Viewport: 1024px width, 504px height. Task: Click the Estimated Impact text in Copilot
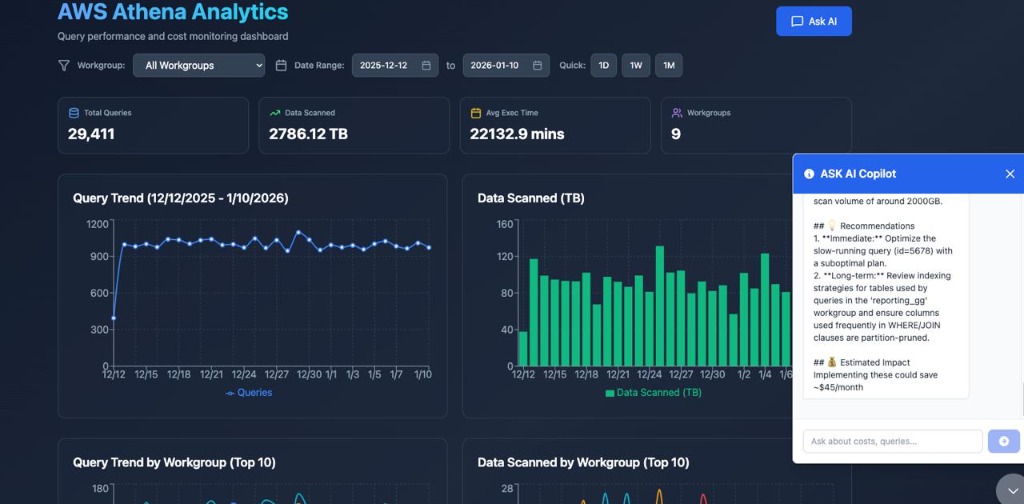(874, 362)
